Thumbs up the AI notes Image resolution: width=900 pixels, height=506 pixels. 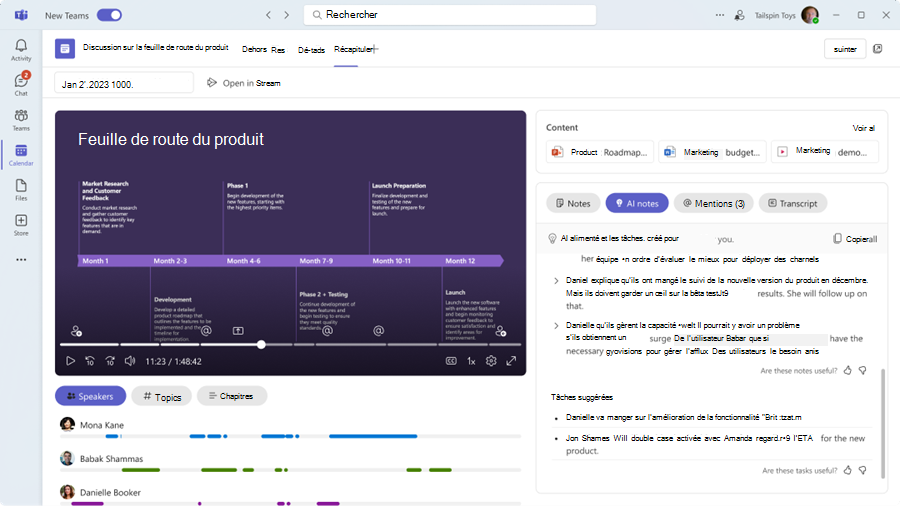pos(848,371)
